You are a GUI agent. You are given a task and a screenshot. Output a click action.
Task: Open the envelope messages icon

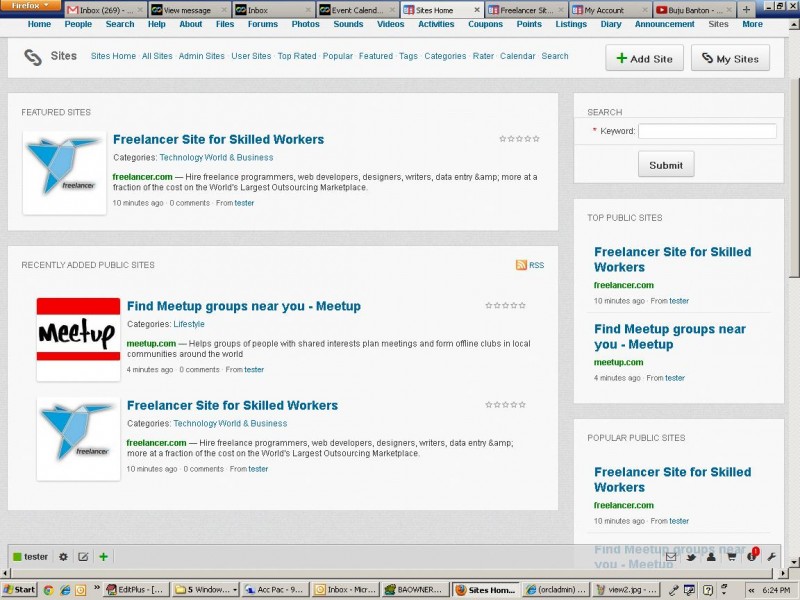coord(671,557)
